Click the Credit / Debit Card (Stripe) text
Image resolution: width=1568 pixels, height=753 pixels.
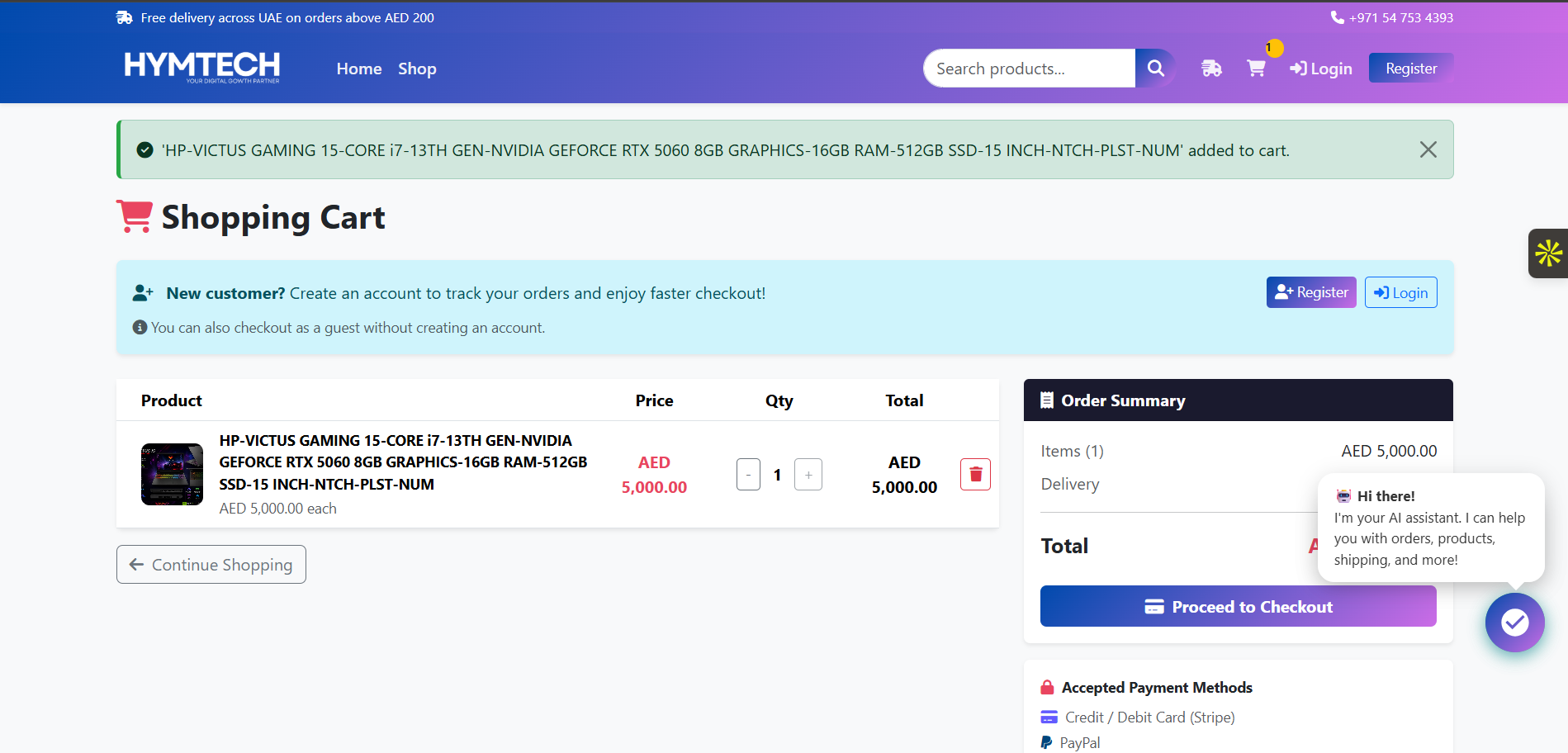click(1150, 717)
